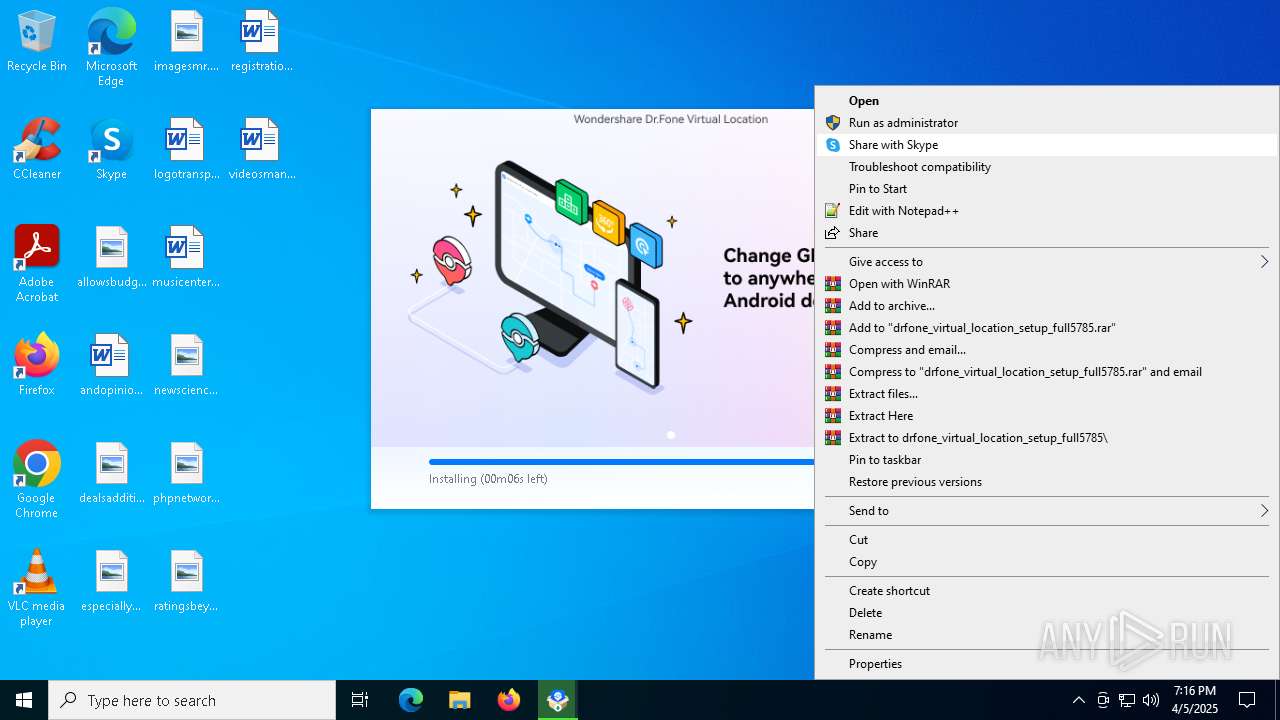Select the dealsadditi... image file icon
Screen dimensions: 1280x720
tap(111, 474)
